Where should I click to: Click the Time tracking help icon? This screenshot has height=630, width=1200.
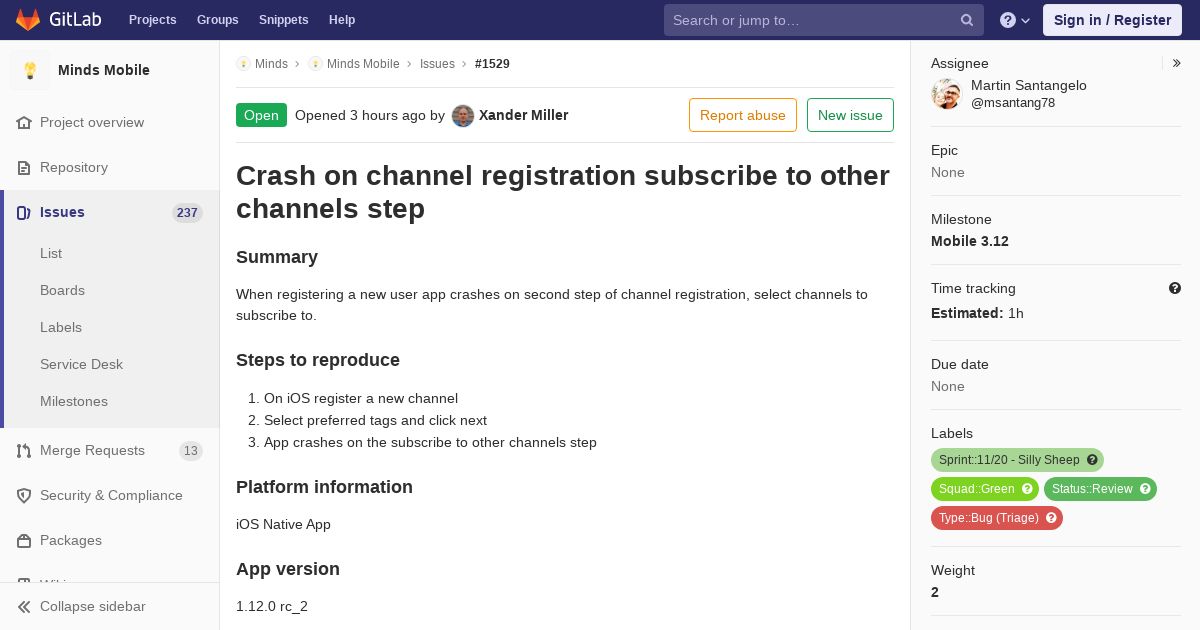(x=1175, y=288)
